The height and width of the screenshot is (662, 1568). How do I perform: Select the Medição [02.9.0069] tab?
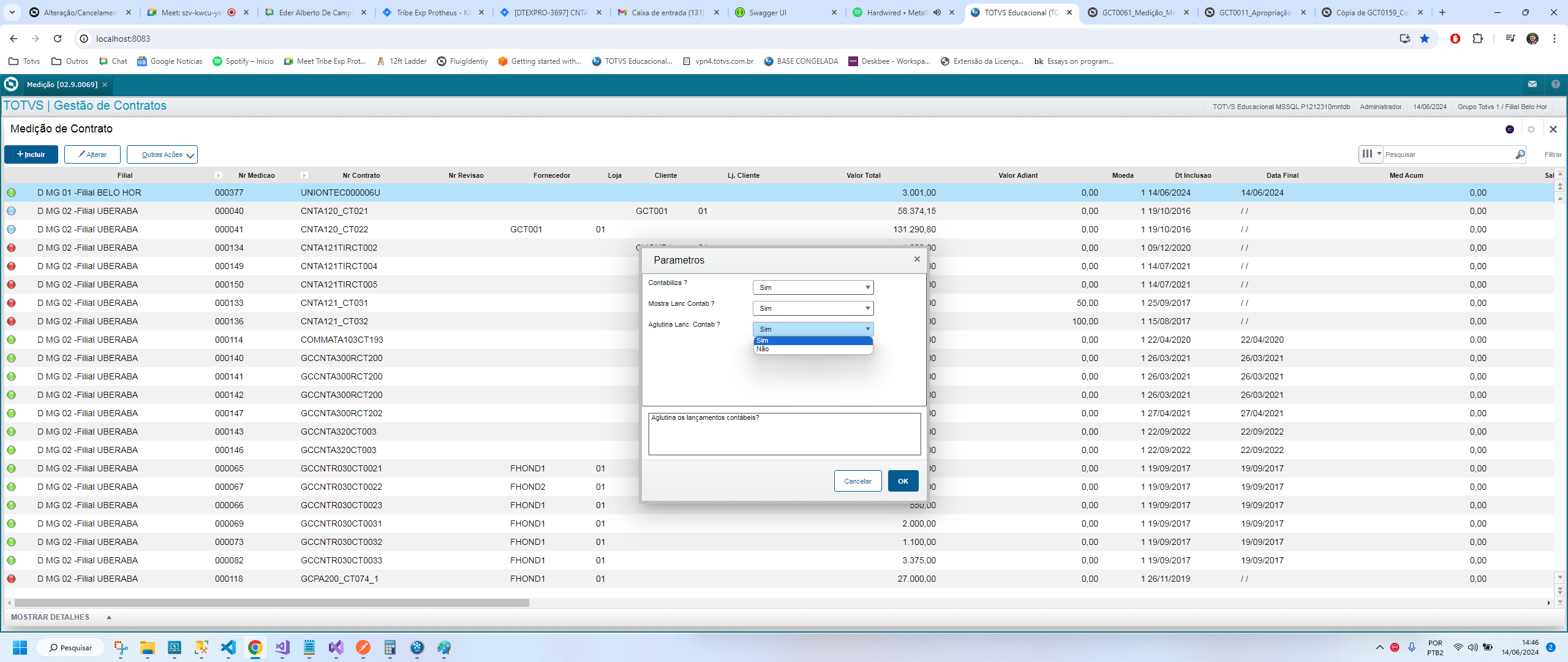pos(61,85)
